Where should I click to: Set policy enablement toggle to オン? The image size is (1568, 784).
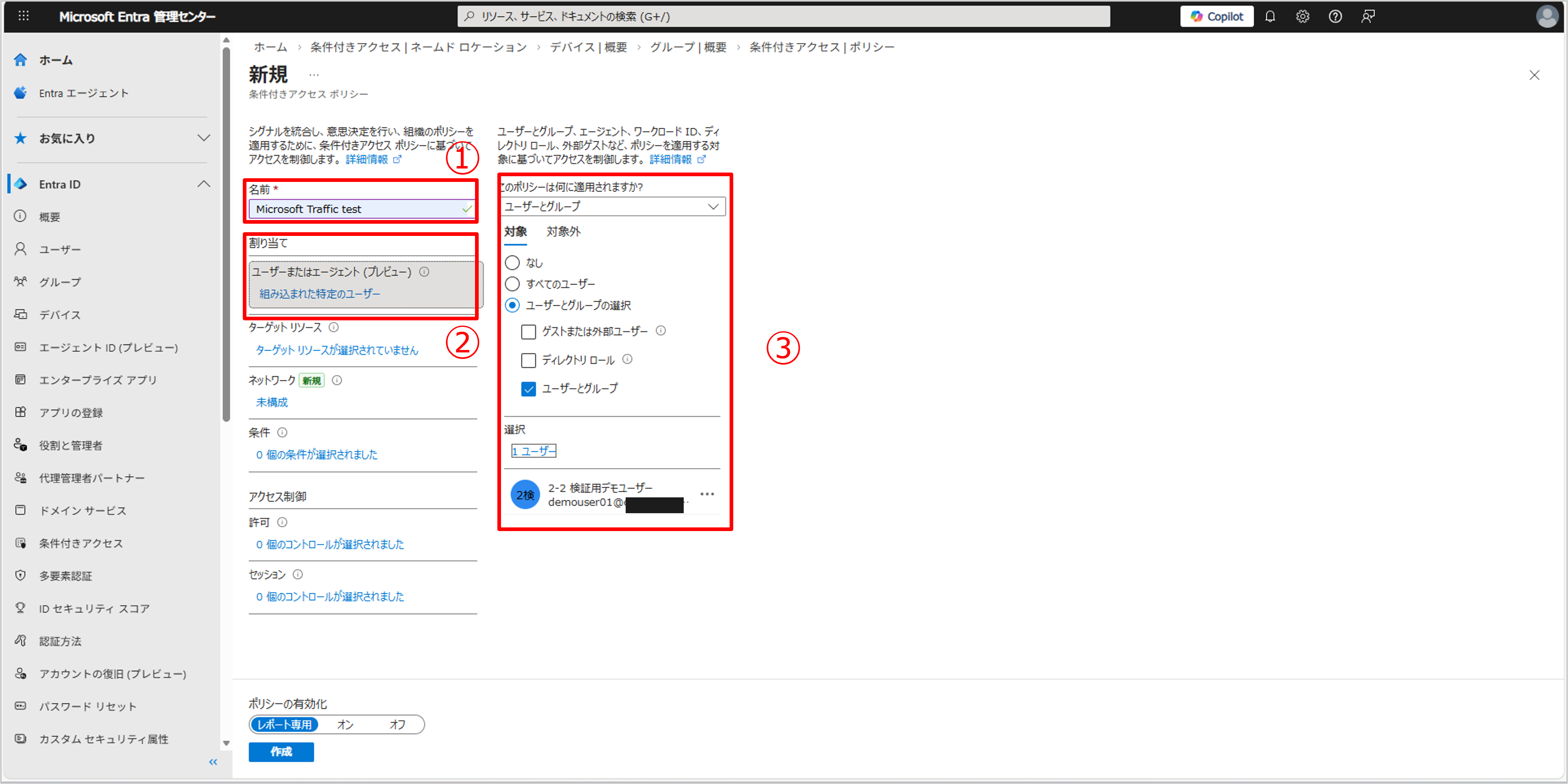coord(345,724)
